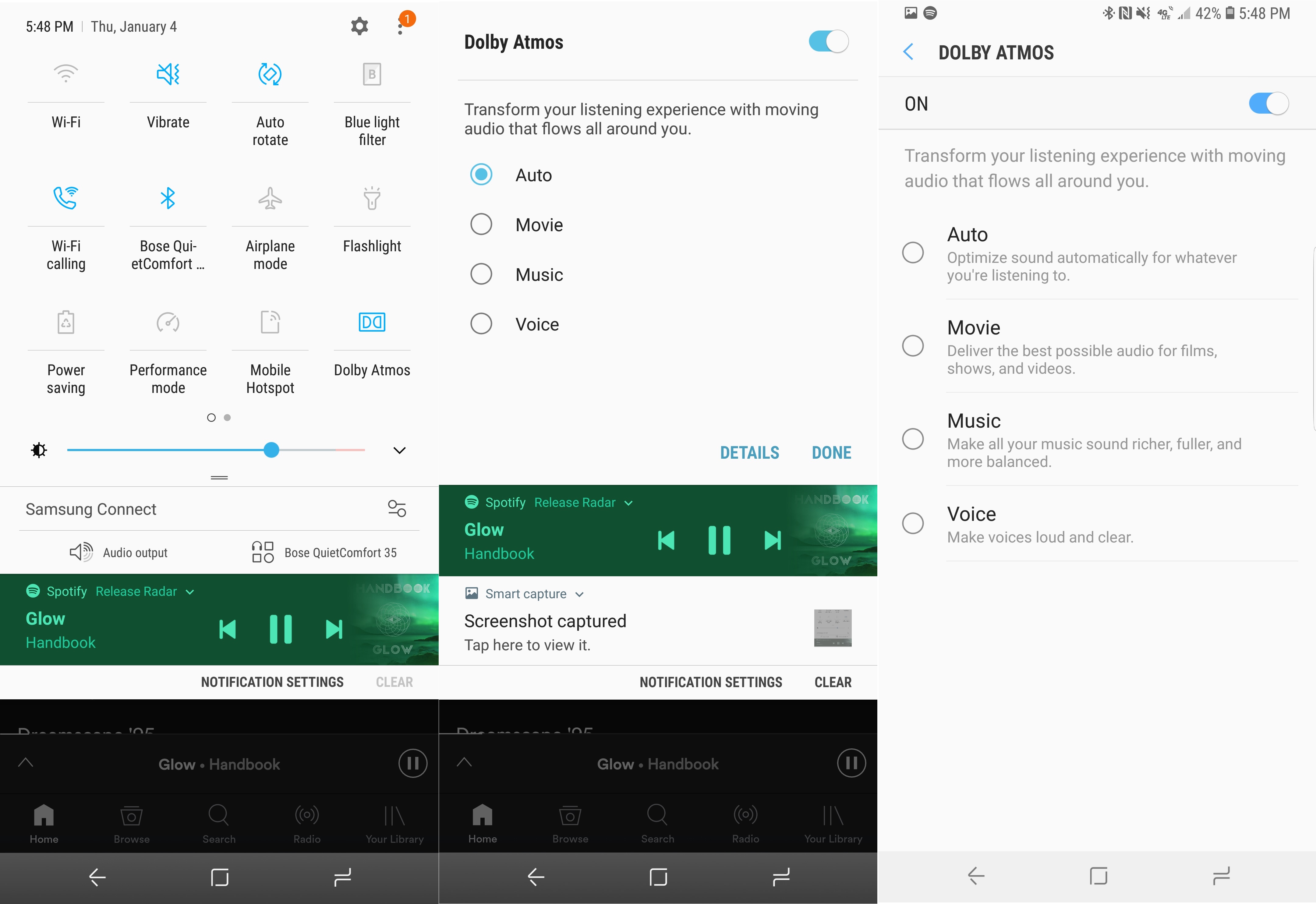Open the captured screenshot thumbnail

pos(832,627)
